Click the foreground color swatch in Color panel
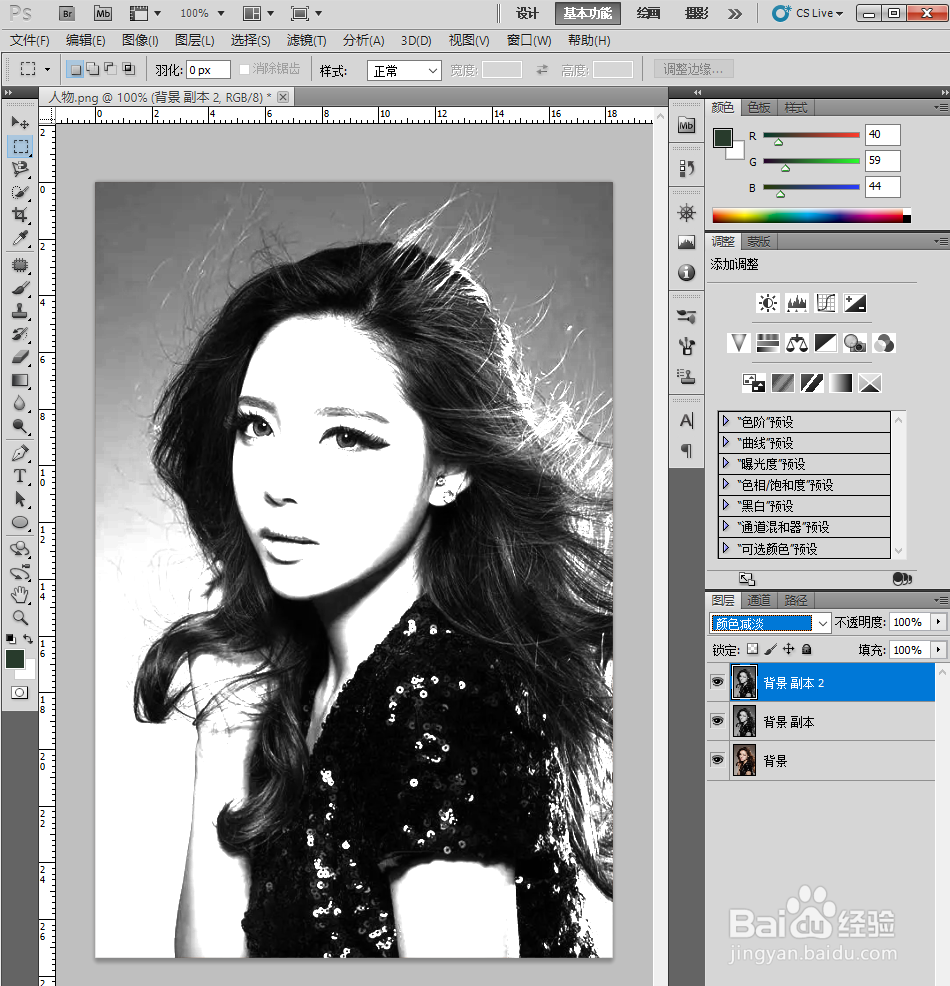 pos(722,138)
